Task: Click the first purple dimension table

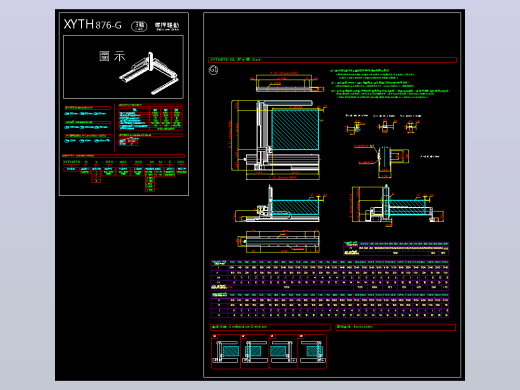Action: [x=330, y=275]
